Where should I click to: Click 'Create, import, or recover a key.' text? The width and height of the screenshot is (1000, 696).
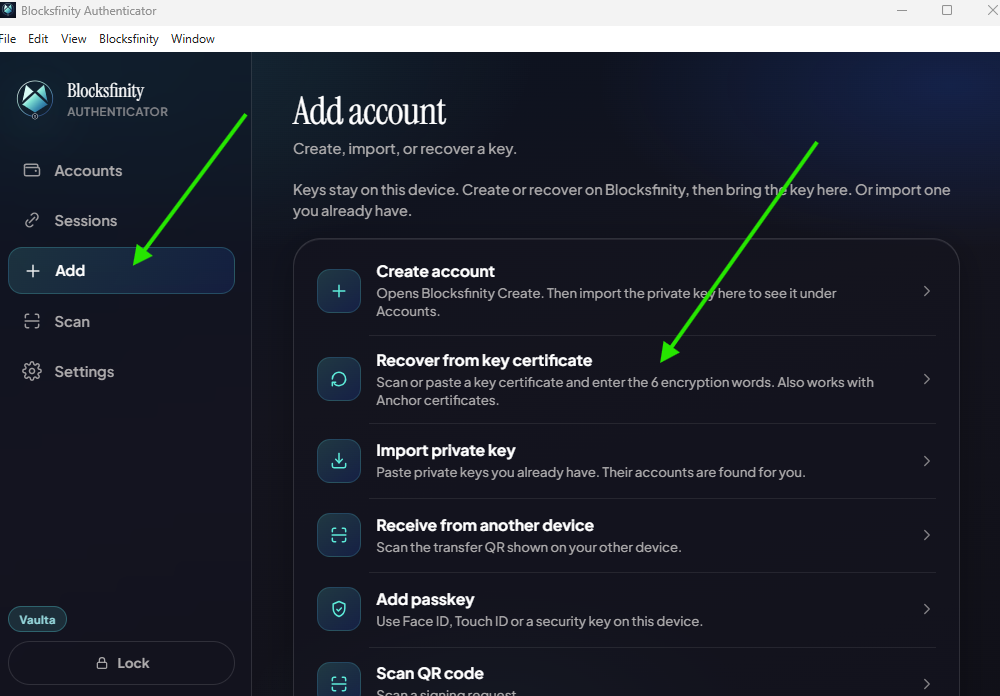coord(404,149)
